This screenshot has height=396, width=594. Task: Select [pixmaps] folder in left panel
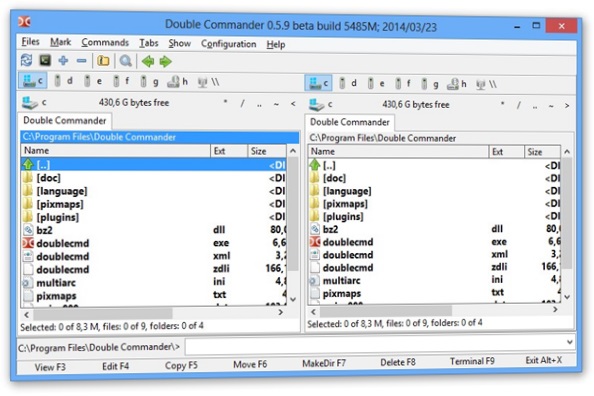[154, 204]
